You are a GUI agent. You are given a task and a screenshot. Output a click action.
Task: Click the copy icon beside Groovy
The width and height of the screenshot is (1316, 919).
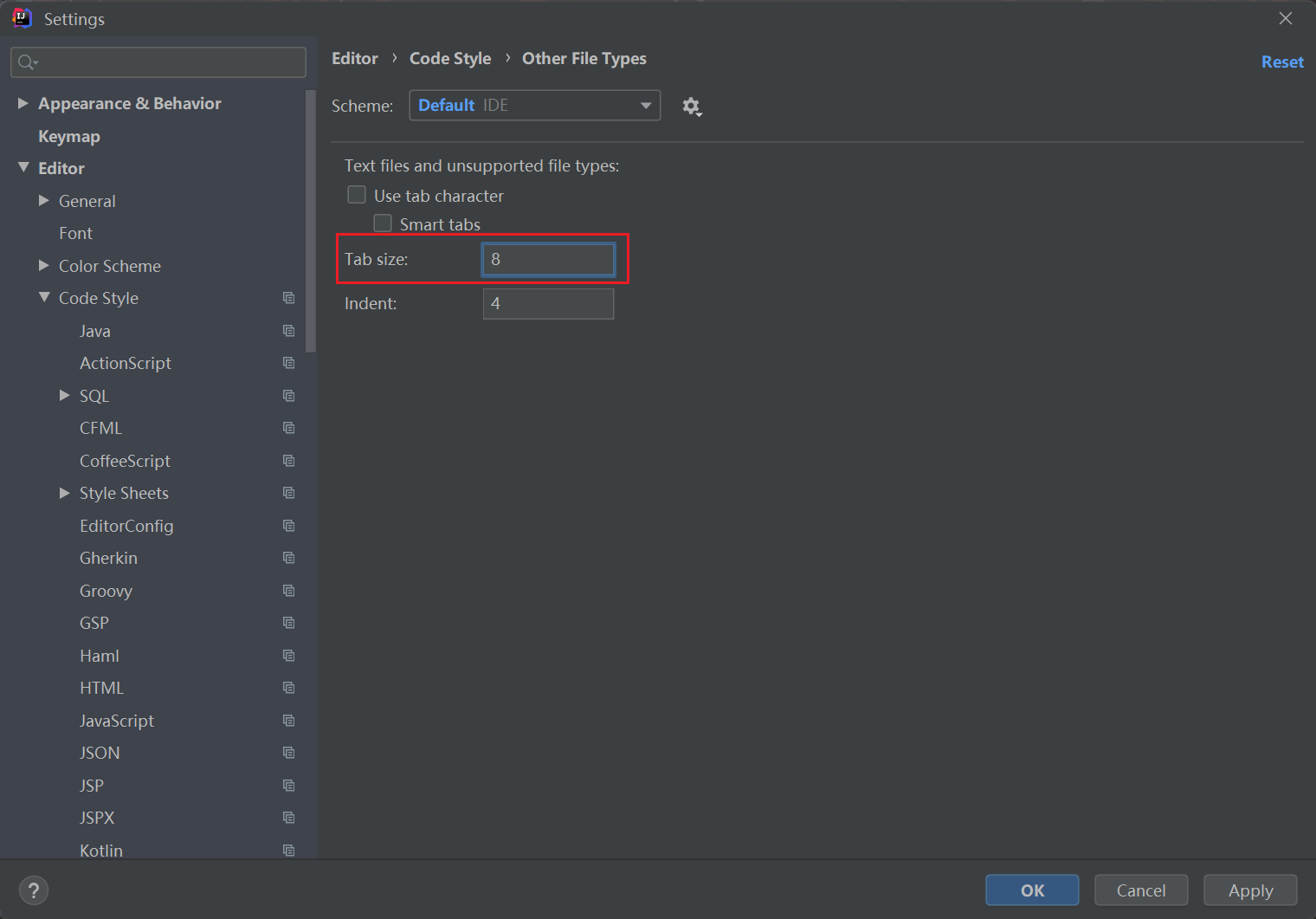(289, 591)
